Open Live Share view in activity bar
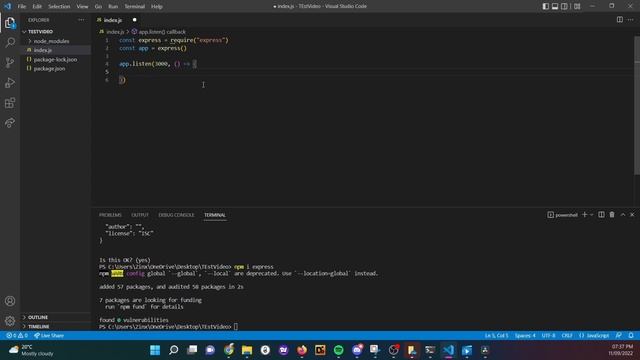 [x=10, y=122]
